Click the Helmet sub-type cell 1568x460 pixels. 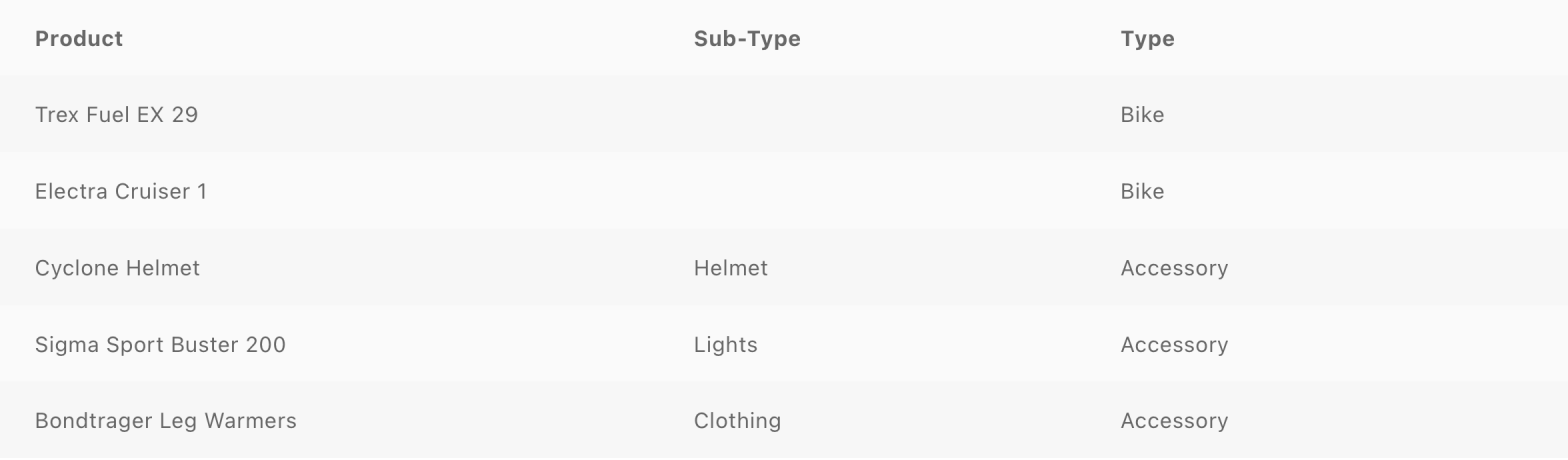(731, 268)
